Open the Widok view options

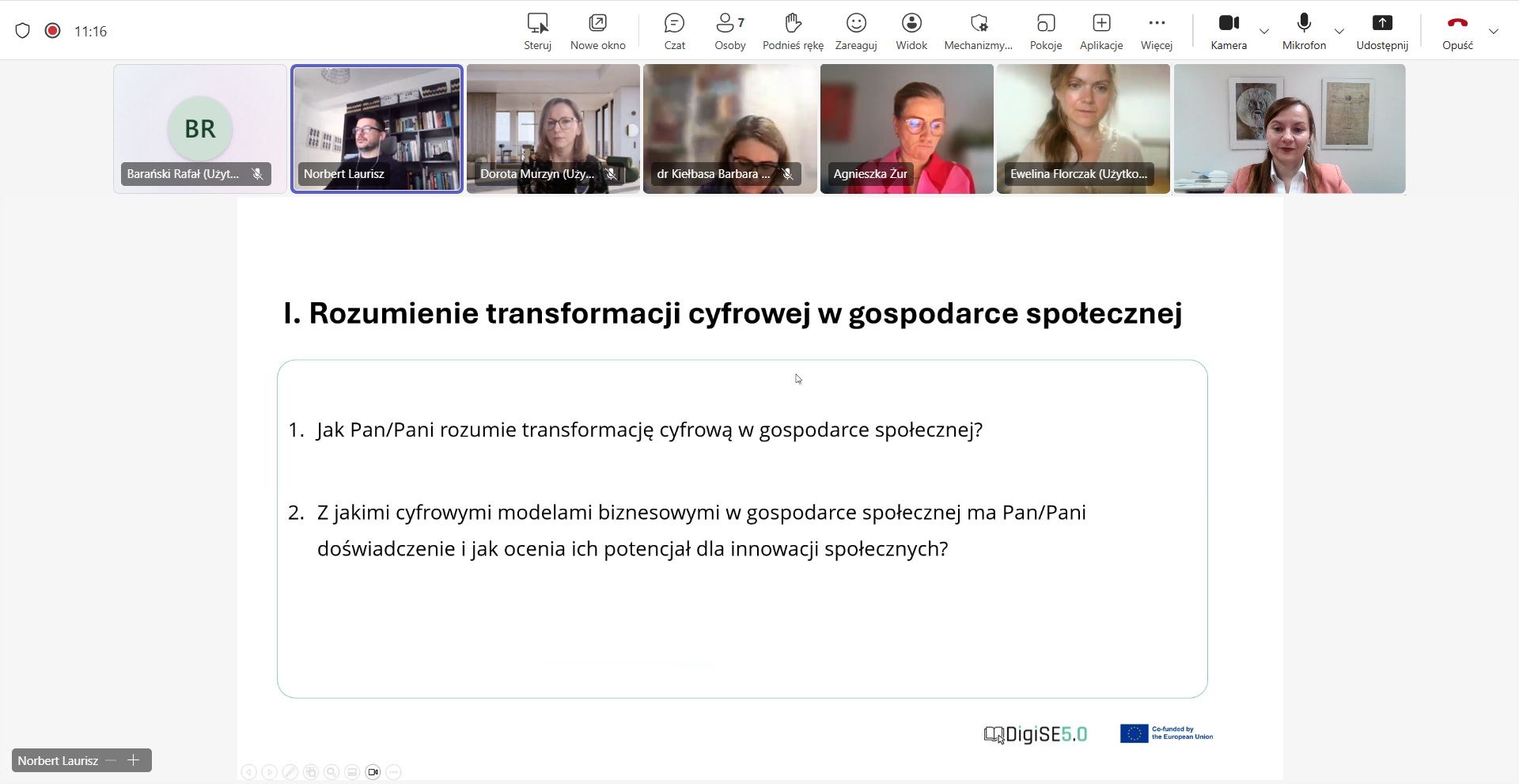(x=911, y=31)
